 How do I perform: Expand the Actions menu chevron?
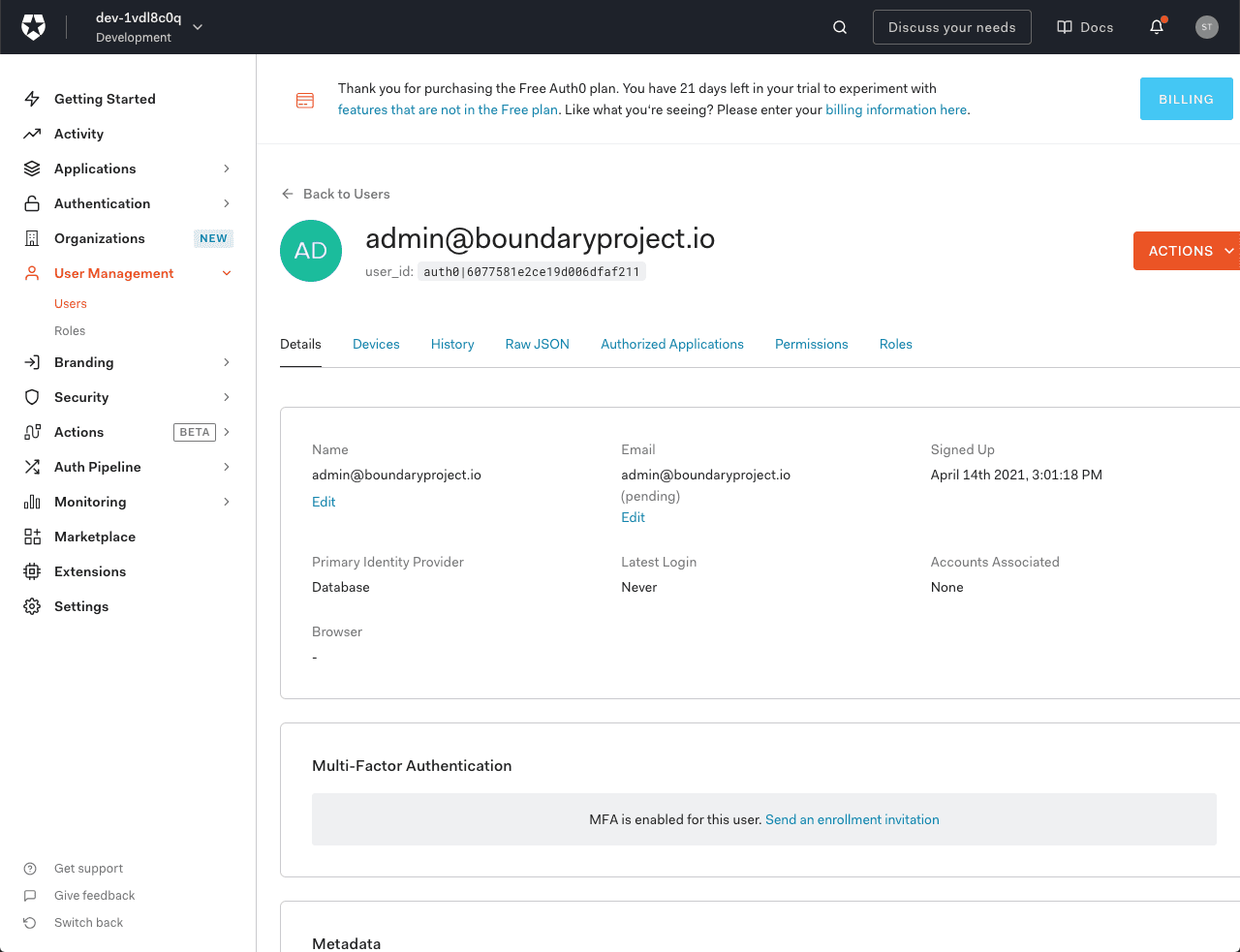pyautogui.click(x=227, y=432)
